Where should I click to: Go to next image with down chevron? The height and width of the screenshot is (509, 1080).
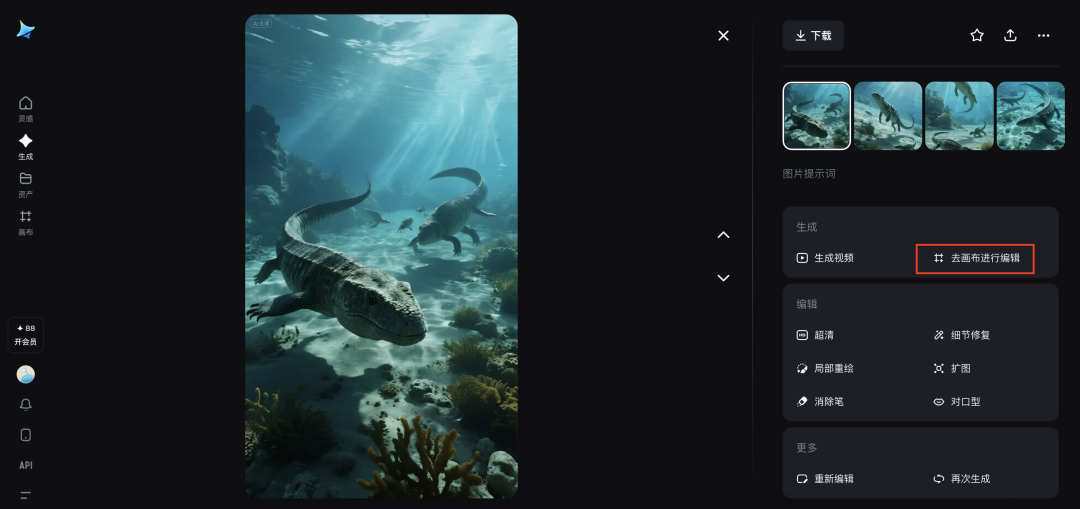(x=724, y=278)
